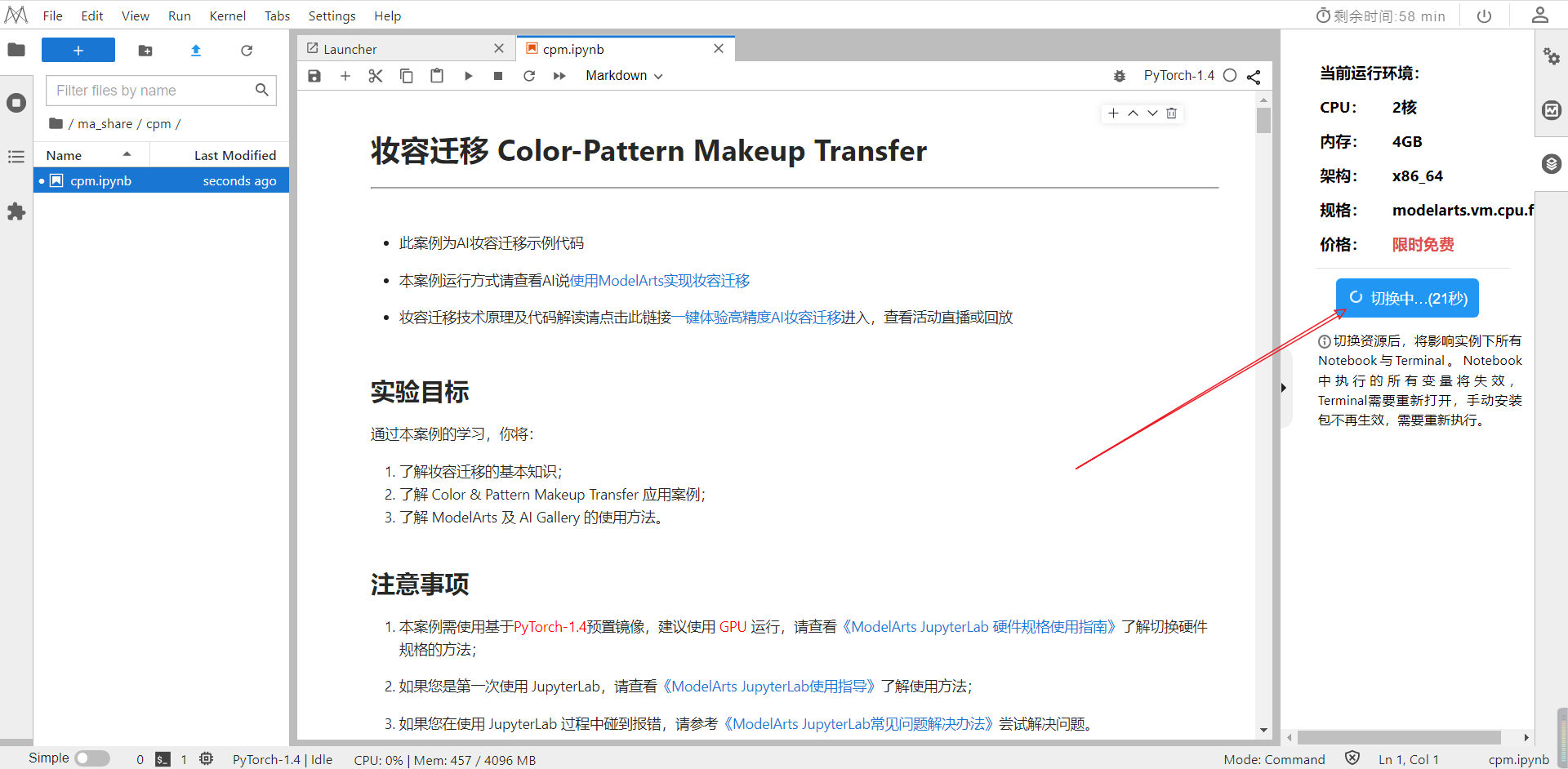Screen dimensions: 1568x769
Task: Paste cells from the clipboard
Action: click(x=437, y=76)
